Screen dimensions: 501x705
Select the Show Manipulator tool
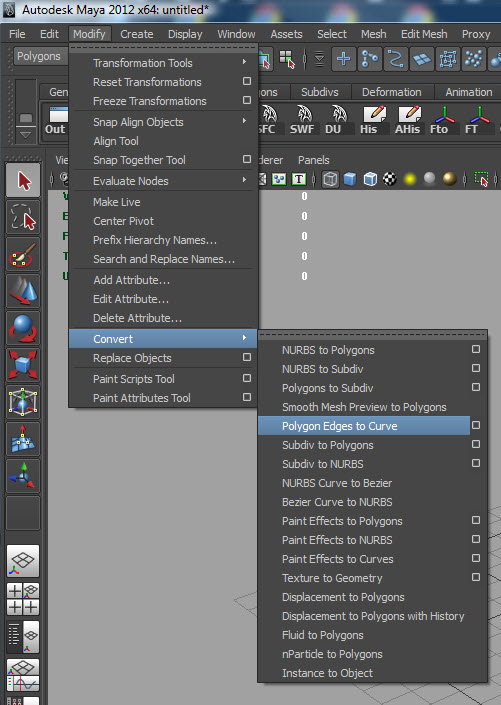[23, 476]
